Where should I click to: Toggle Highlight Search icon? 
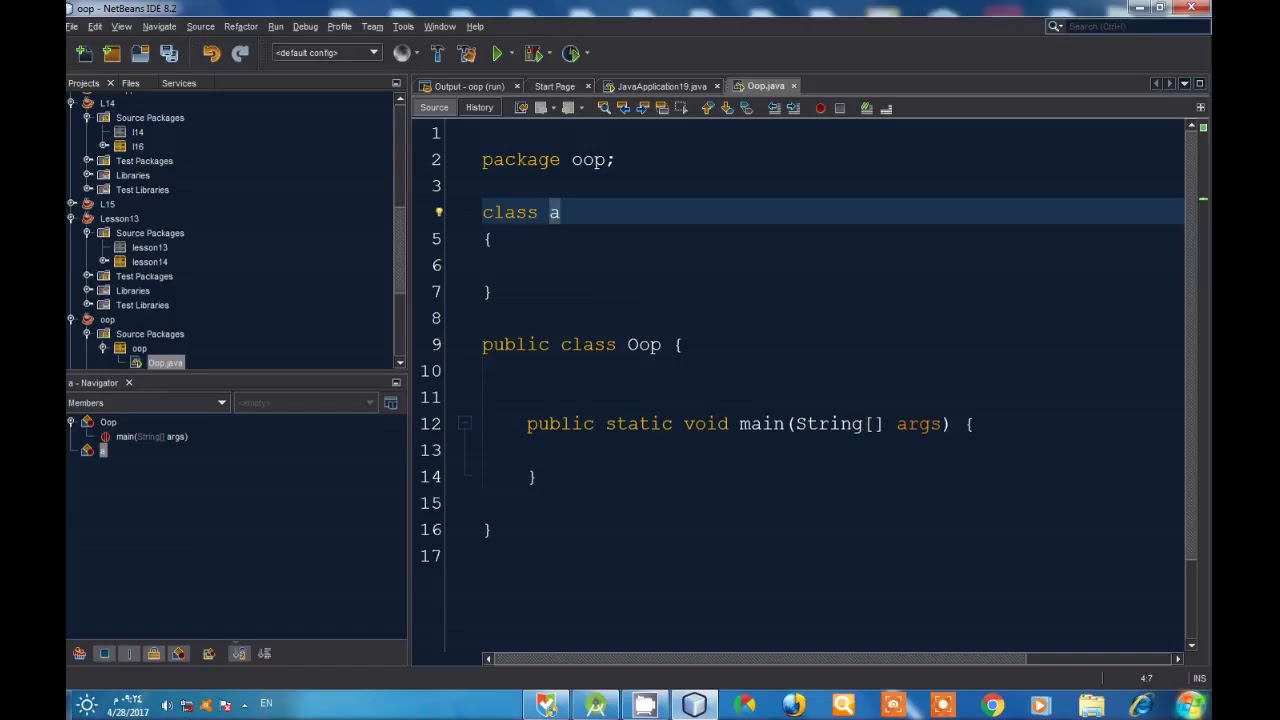pyautogui.click(x=661, y=108)
